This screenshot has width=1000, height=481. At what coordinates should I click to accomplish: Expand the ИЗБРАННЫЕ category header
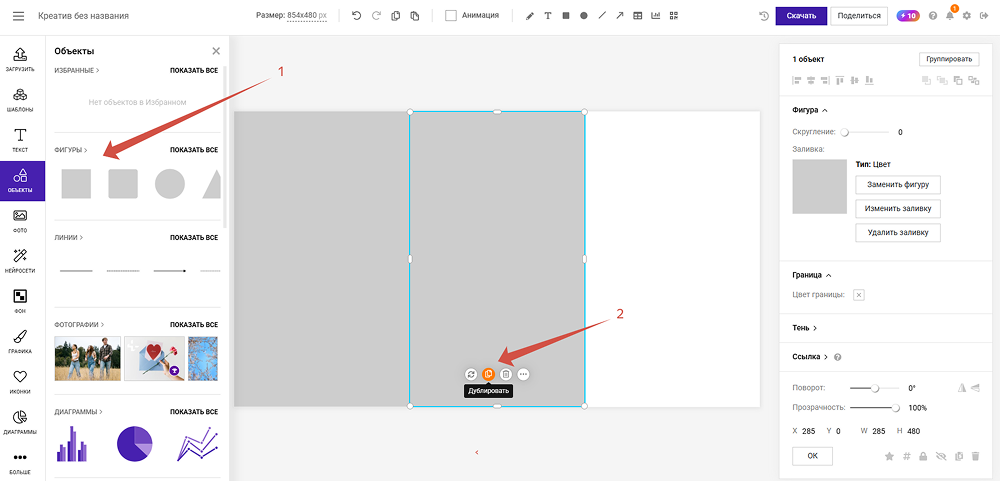pyautogui.click(x=77, y=70)
